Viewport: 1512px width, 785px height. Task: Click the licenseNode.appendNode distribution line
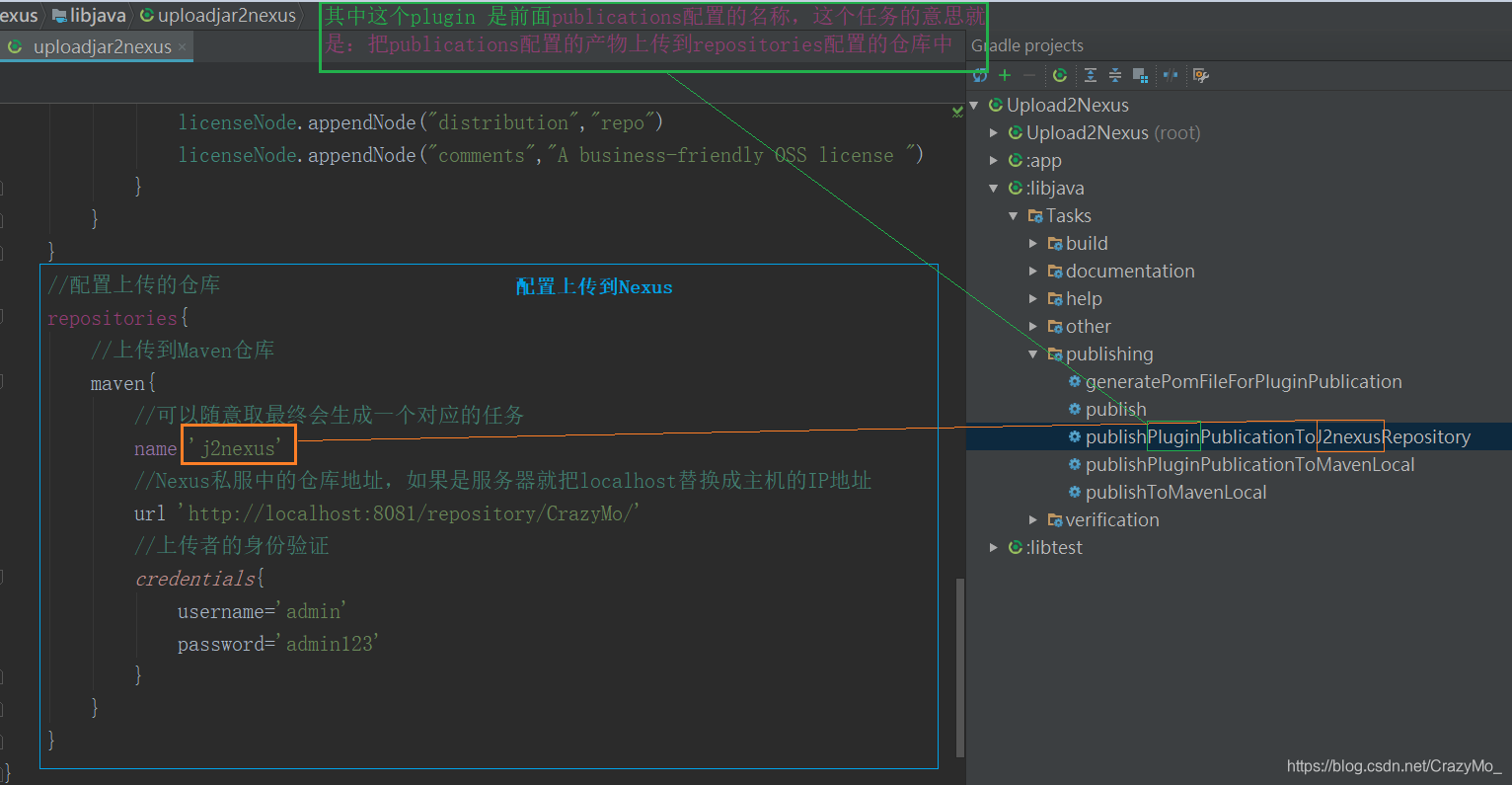click(x=420, y=122)
